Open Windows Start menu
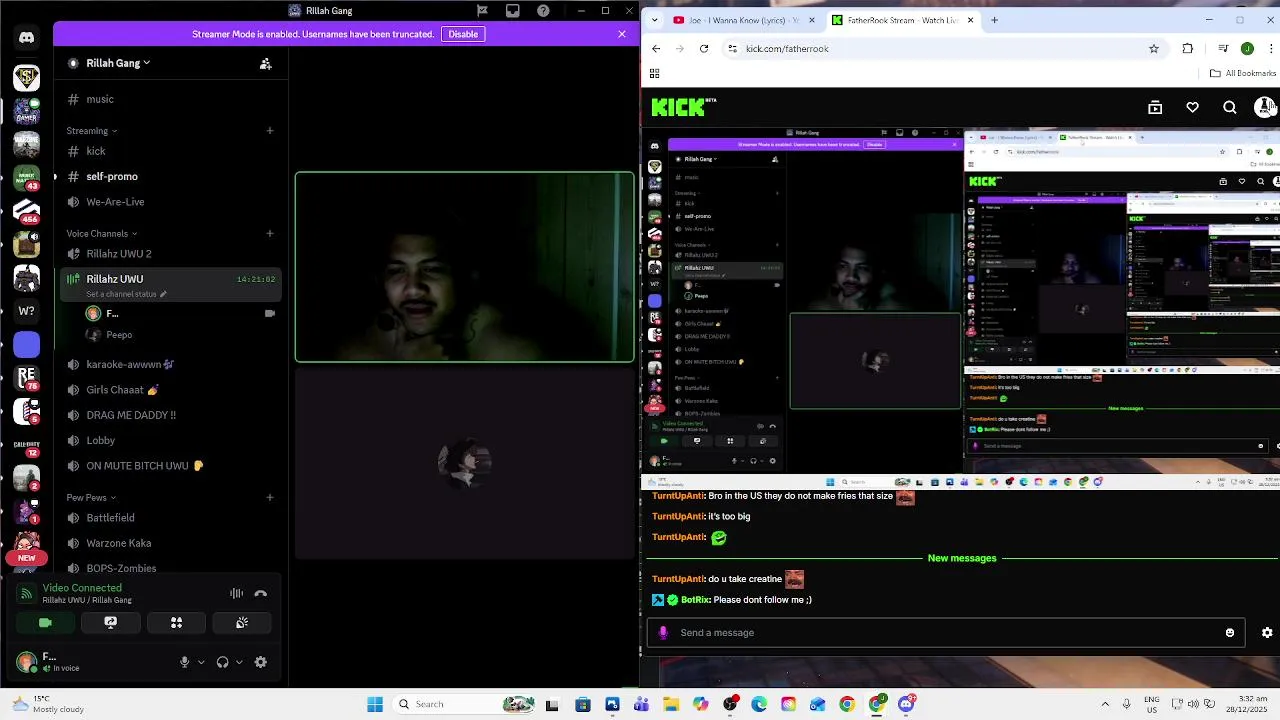 [375, 704]
